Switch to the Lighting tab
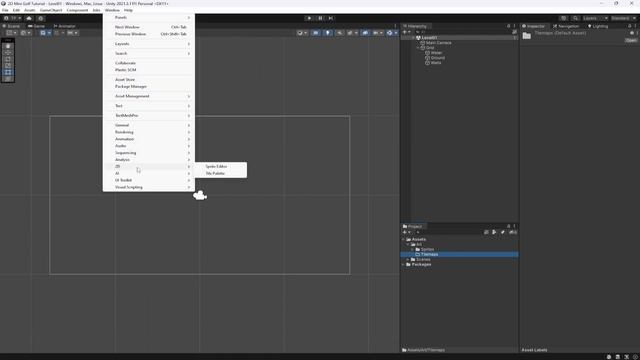This screenshot has width=640, height=360. pos(598,26)
